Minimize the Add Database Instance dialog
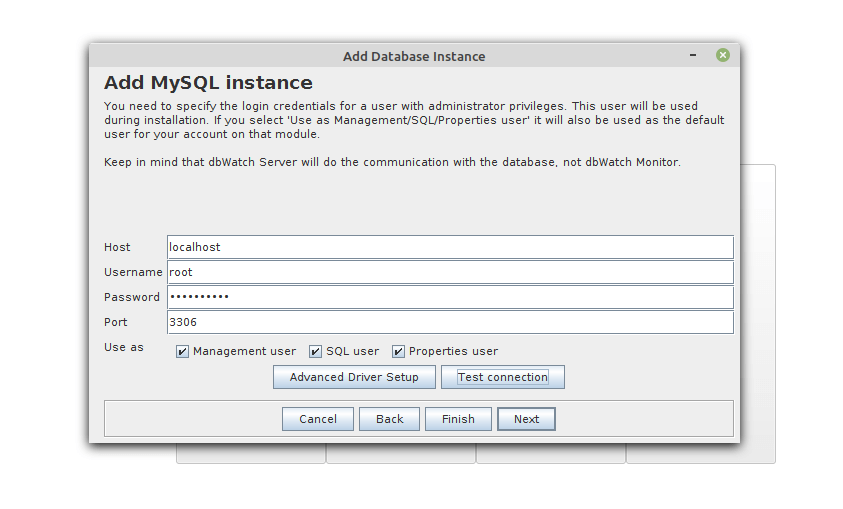 (693, 56)
